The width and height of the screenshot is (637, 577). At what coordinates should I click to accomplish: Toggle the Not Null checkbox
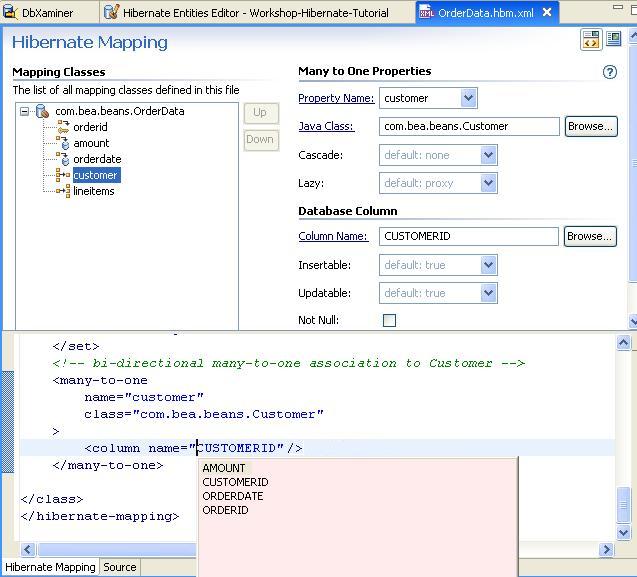pos(389,320)
